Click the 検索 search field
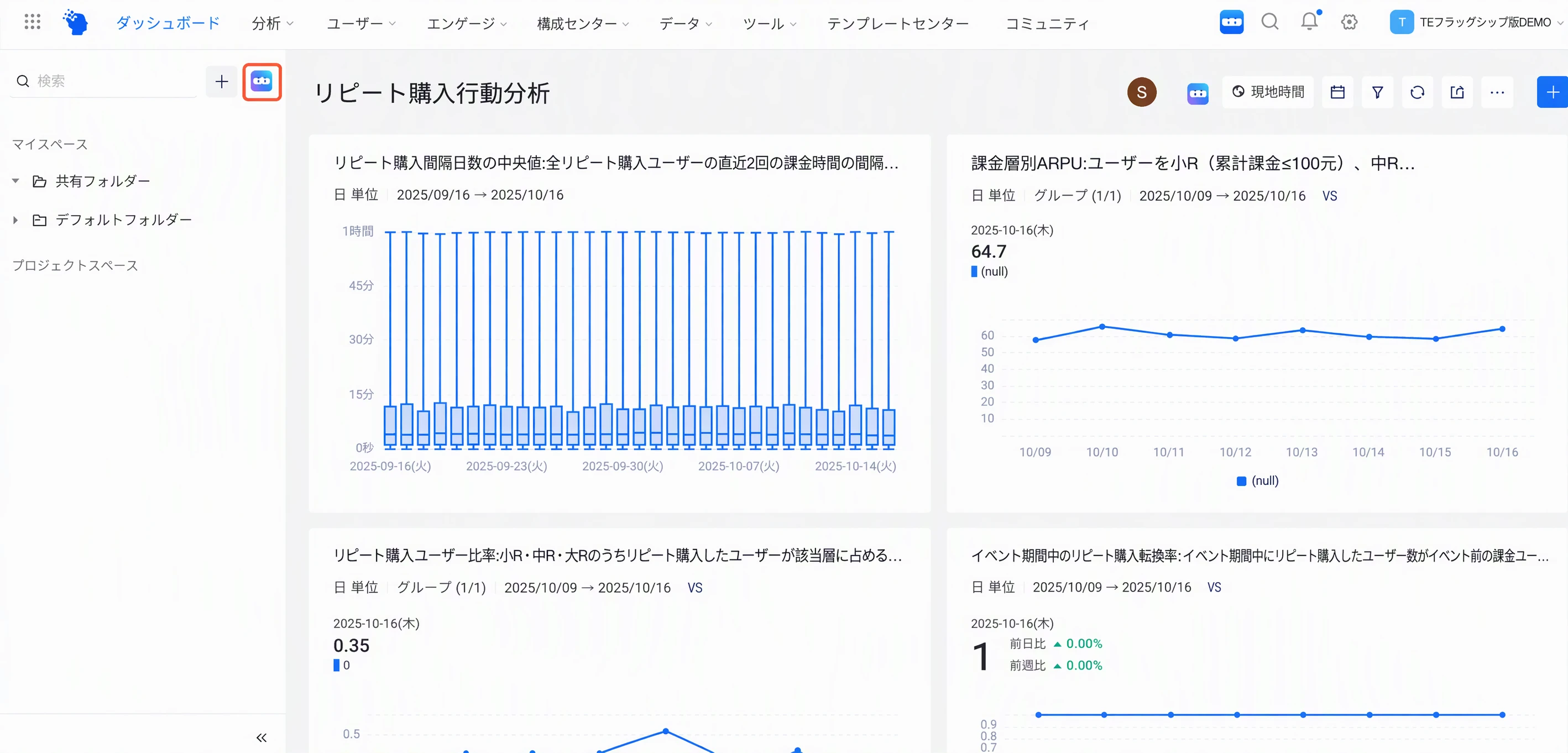This screenshot has width=1568, height=753. point(103,81)
